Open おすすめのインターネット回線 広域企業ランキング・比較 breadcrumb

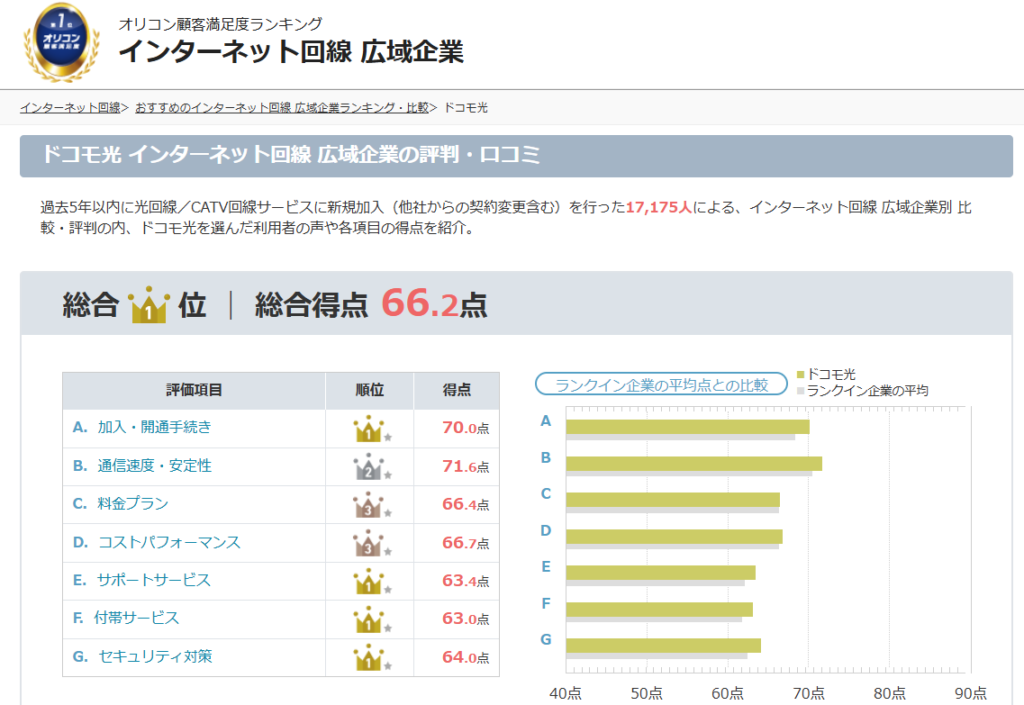pyautogui.click(x=282, y=108)
